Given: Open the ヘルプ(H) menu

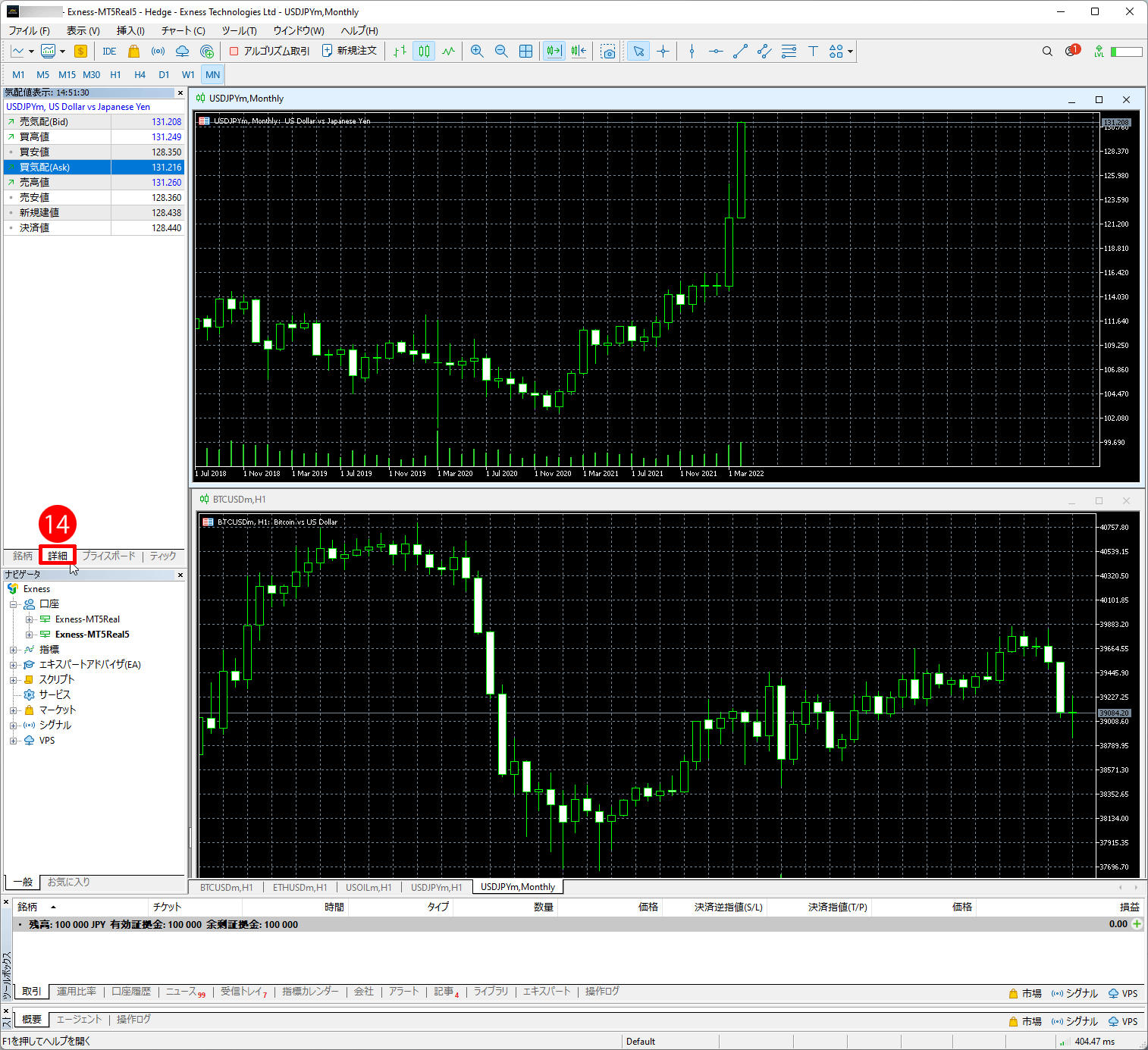Looking at the screenshot, I should click(359, 31).
